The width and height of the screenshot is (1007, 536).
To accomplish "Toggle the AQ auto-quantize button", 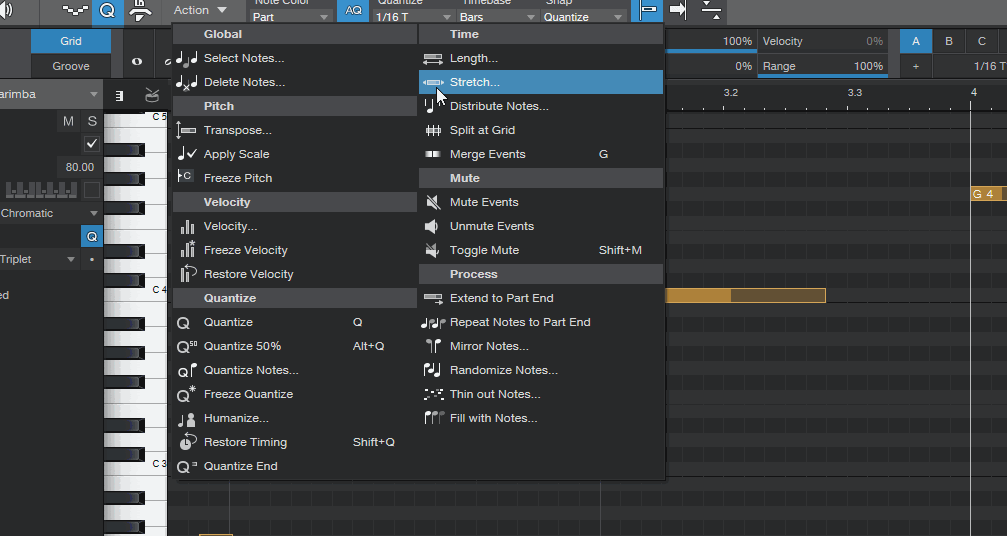I will click(x=354, y=10).
